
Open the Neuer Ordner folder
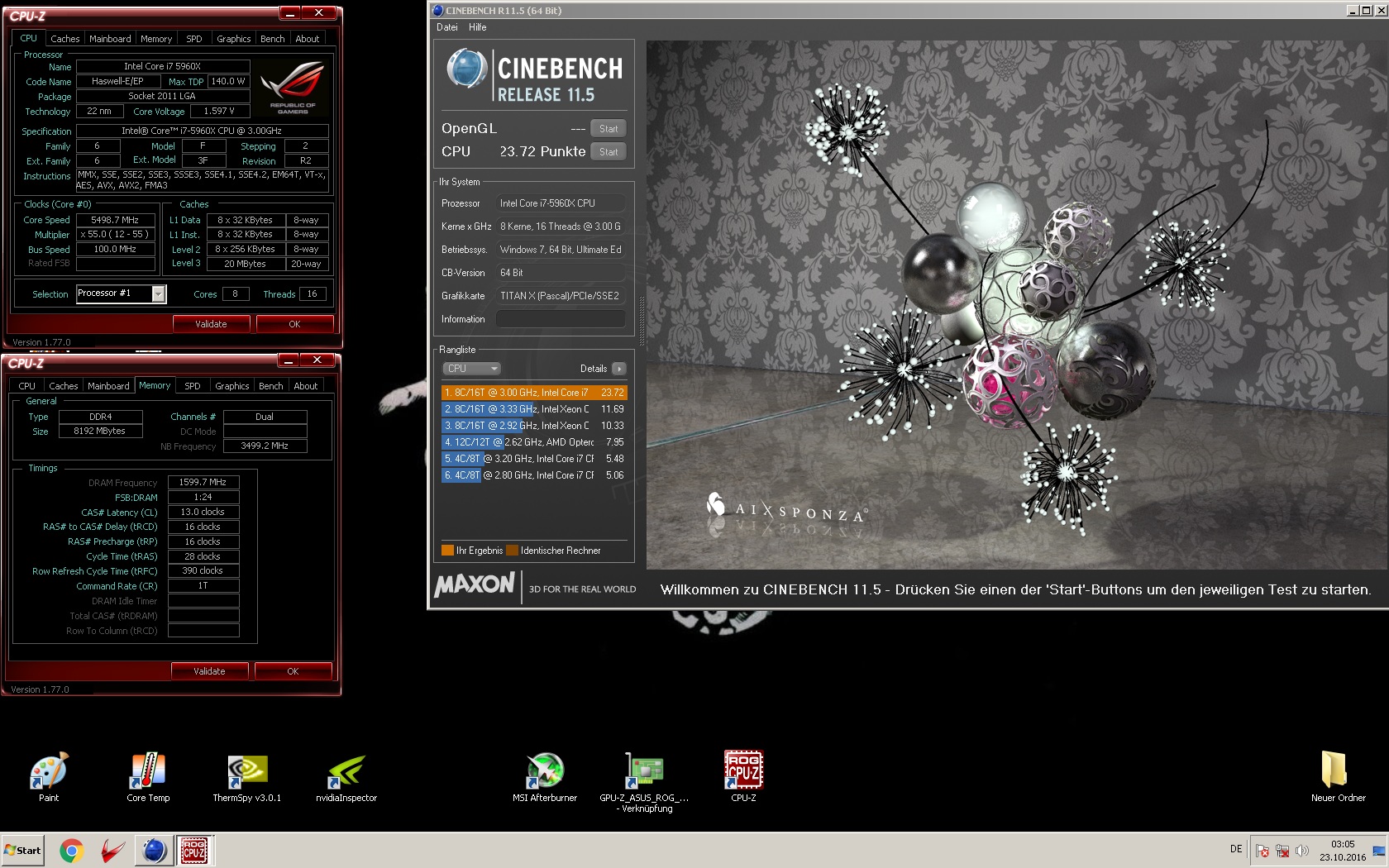(x=1338, y=777)
